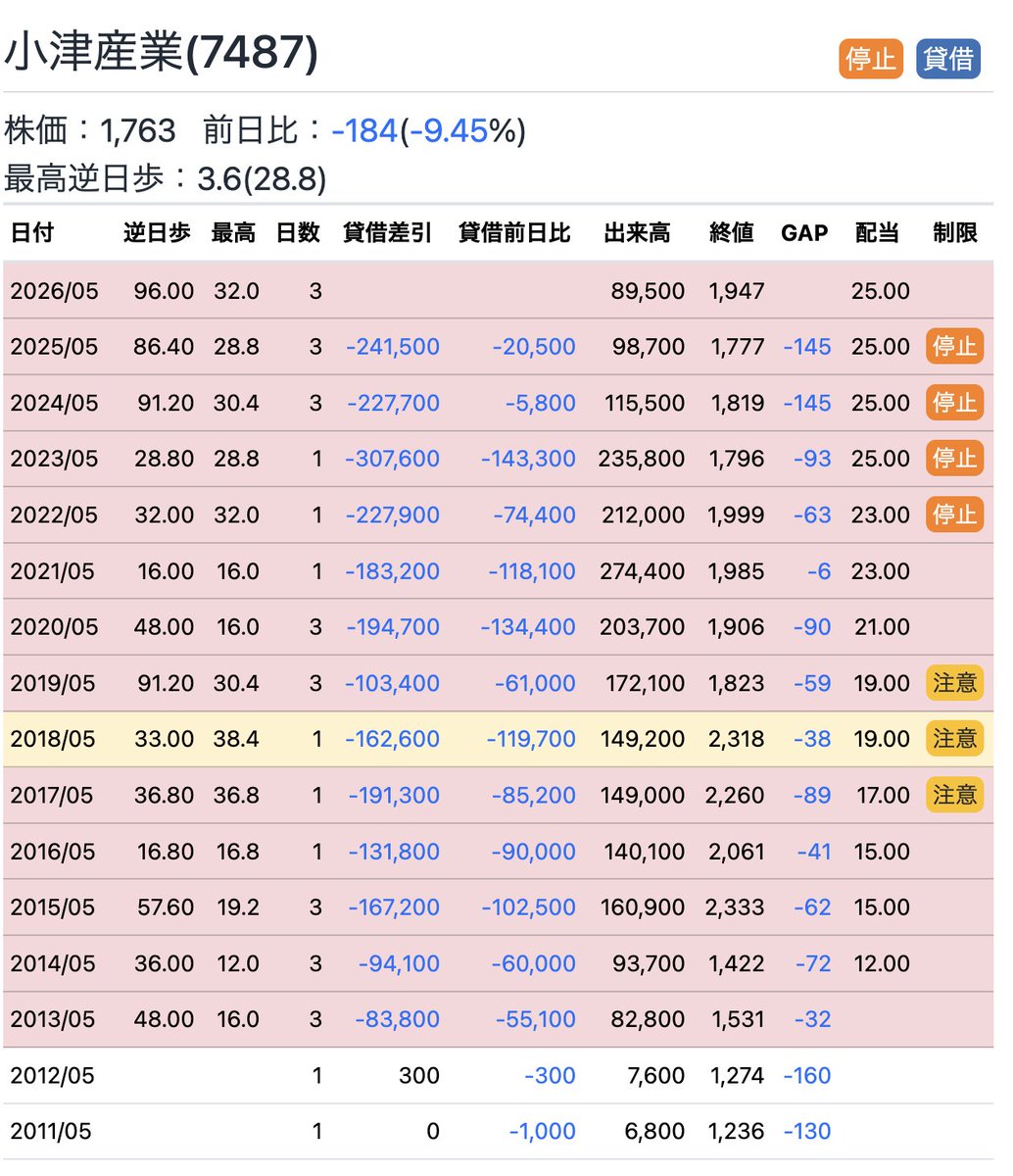Click the 96.00 reverse daily fee cell
The height and width of the screenshot is (1176, 1013).
click(x=164, y=291)
